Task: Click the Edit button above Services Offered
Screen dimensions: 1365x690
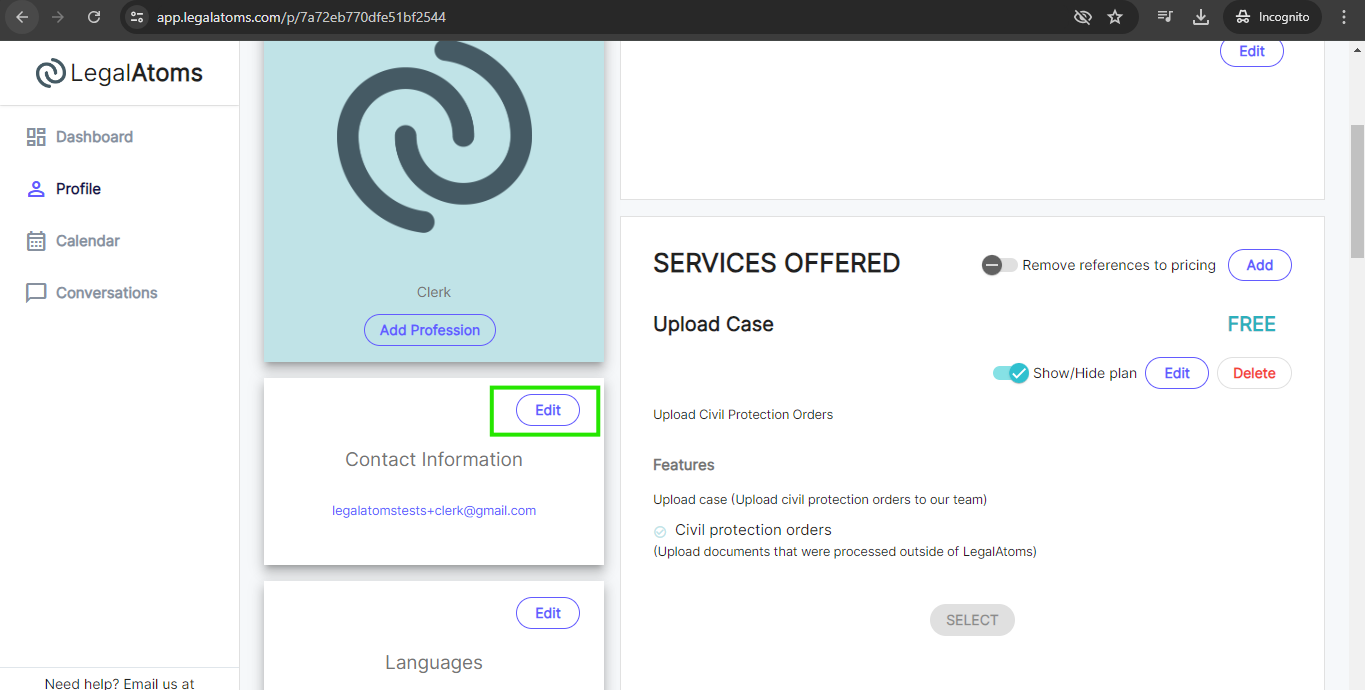Action: 1252,51
